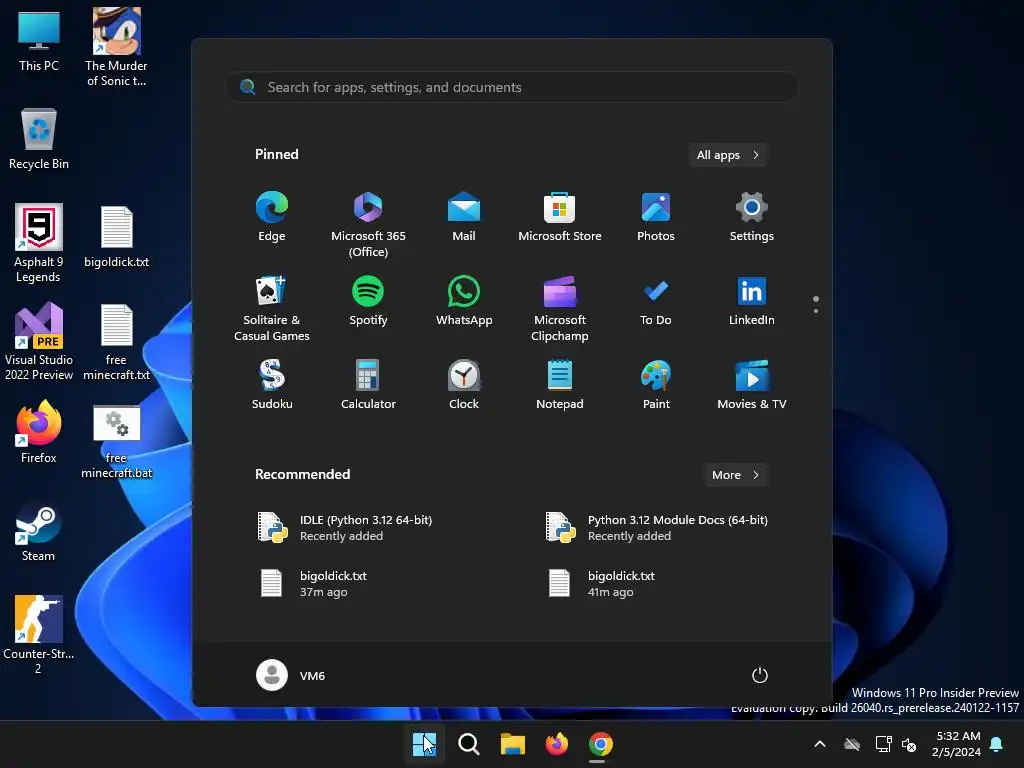1024x768 pixels.
Task: Select Firefox desktop shortcut
Action: [x=39, y=433]
